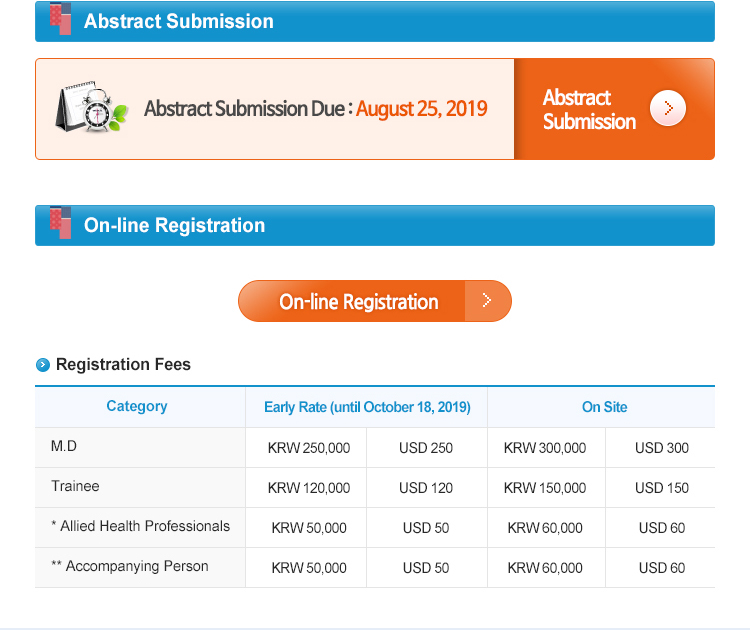
Task: Select the Abstract Submission section header
Action: pyautogui.click(x=375, y=22)
